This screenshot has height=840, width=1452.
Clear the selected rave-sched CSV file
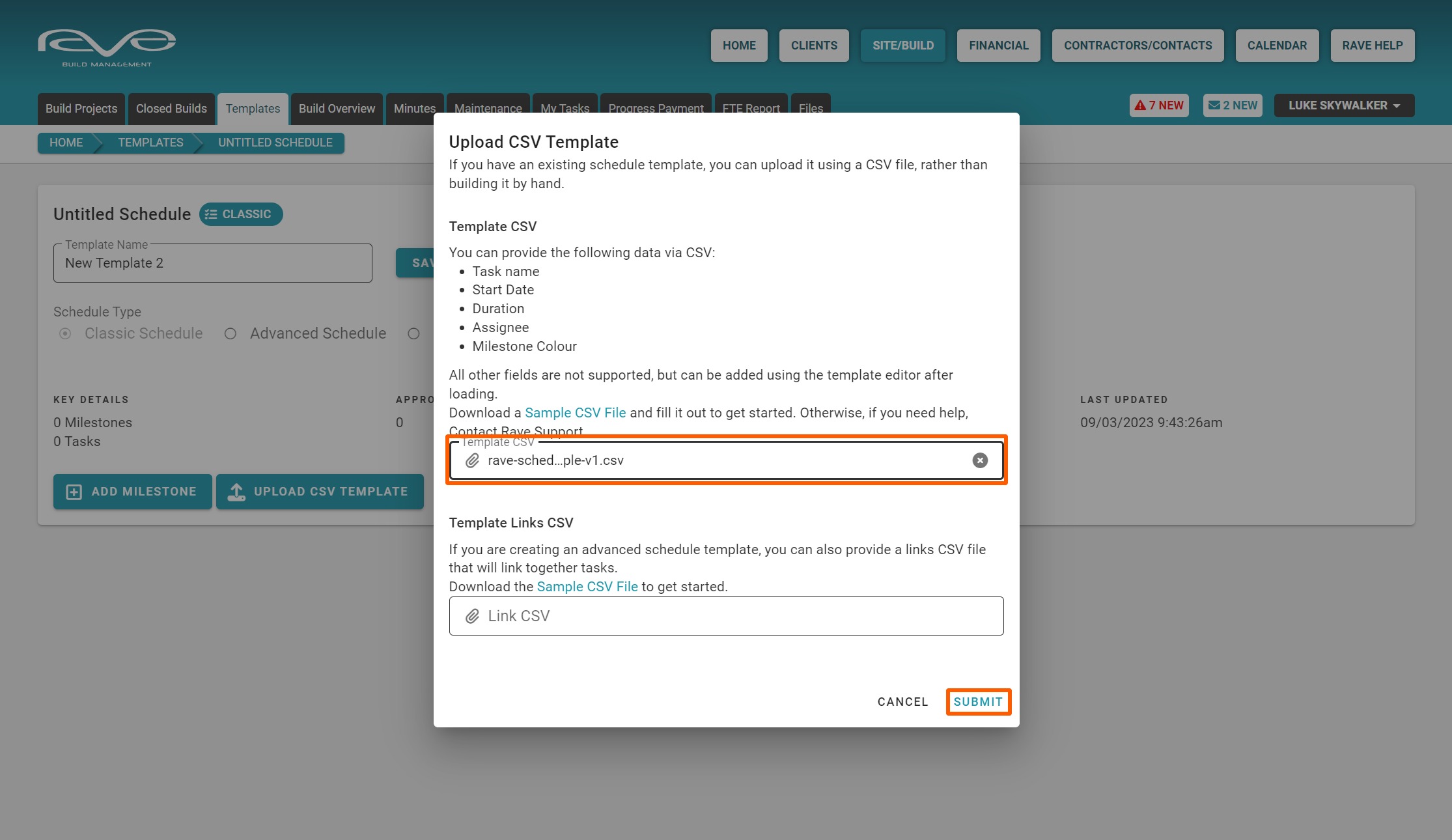coord(979,460)
